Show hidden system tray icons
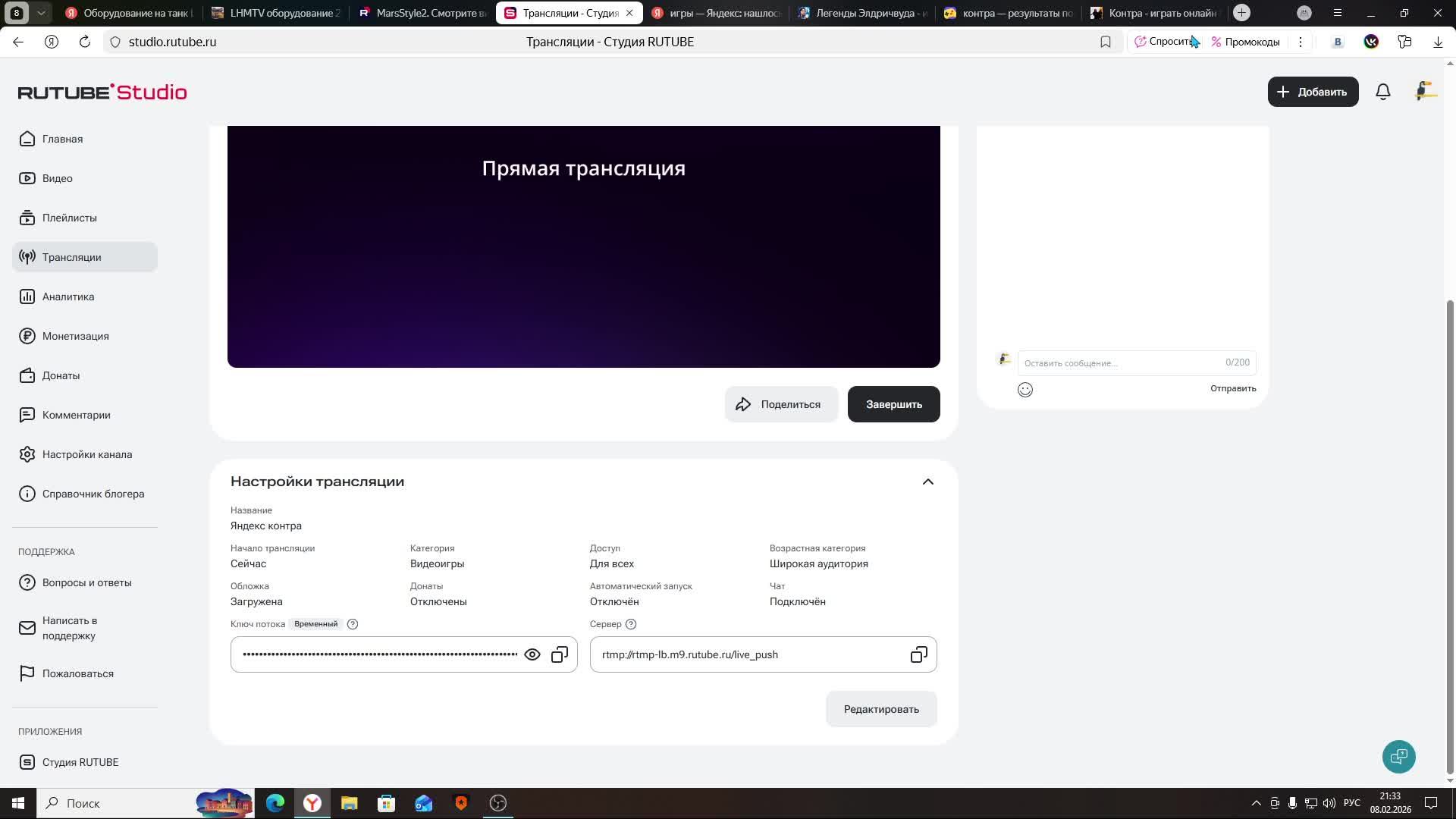The image size is (1456, 819). tap(1256, 803)
